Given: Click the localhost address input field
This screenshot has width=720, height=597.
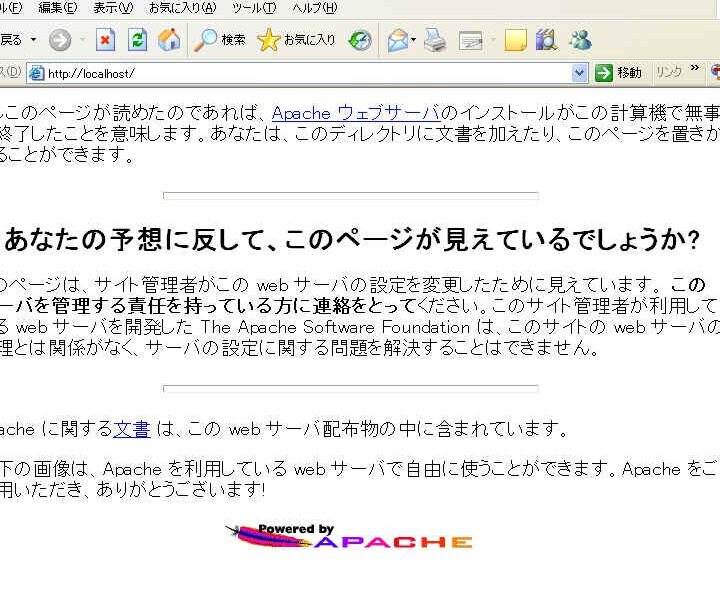Looking at the screenshot, I should click(x=300, y=73).
